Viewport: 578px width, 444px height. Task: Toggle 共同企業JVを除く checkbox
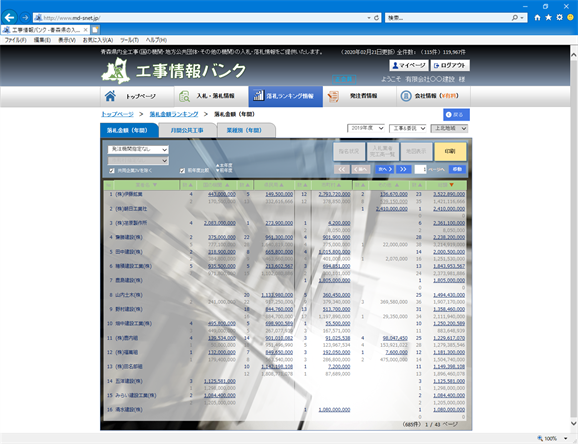112,170
